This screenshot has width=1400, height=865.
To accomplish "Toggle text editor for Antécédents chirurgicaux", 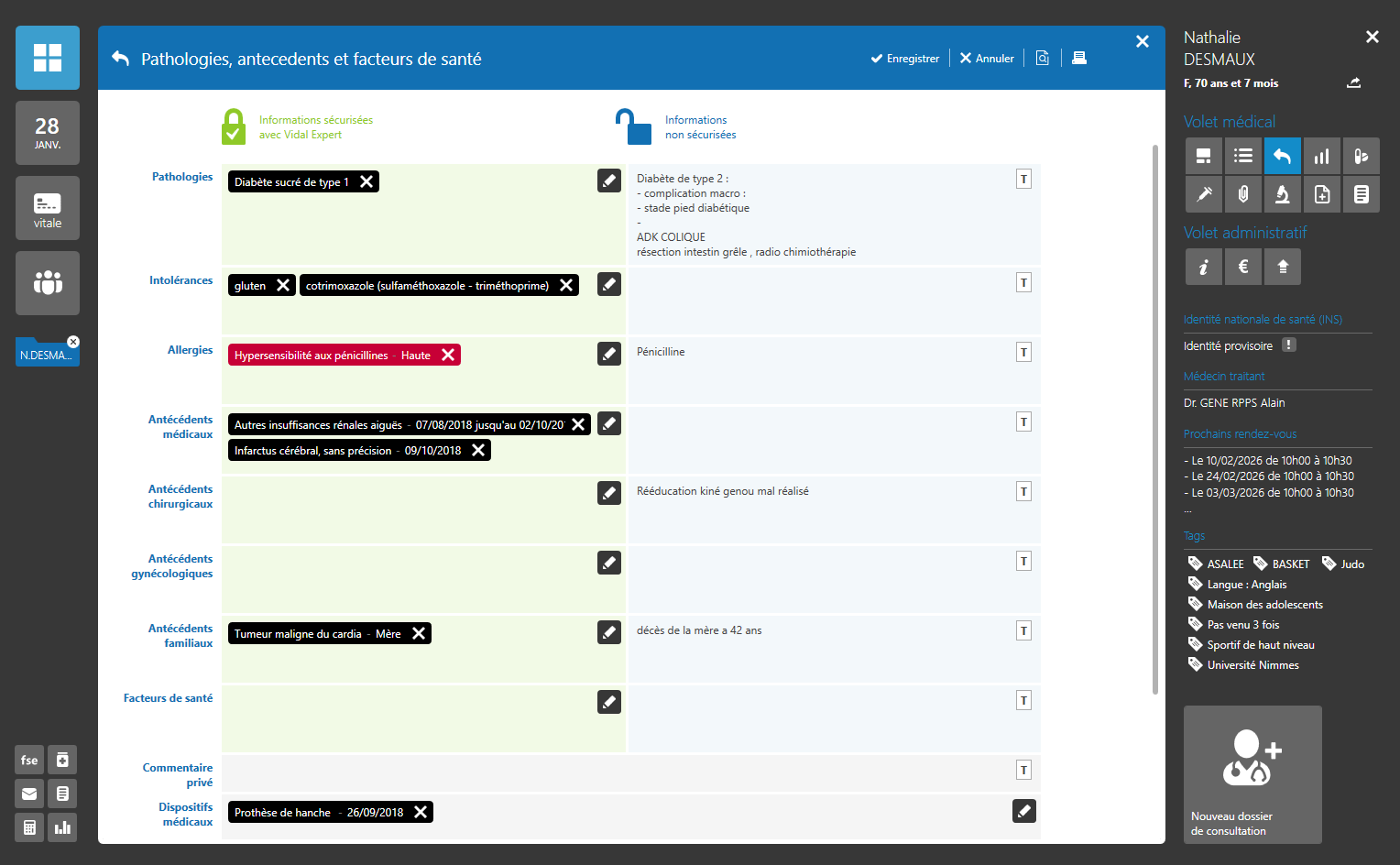I will pyautogui.click(x=1023, y=492).
